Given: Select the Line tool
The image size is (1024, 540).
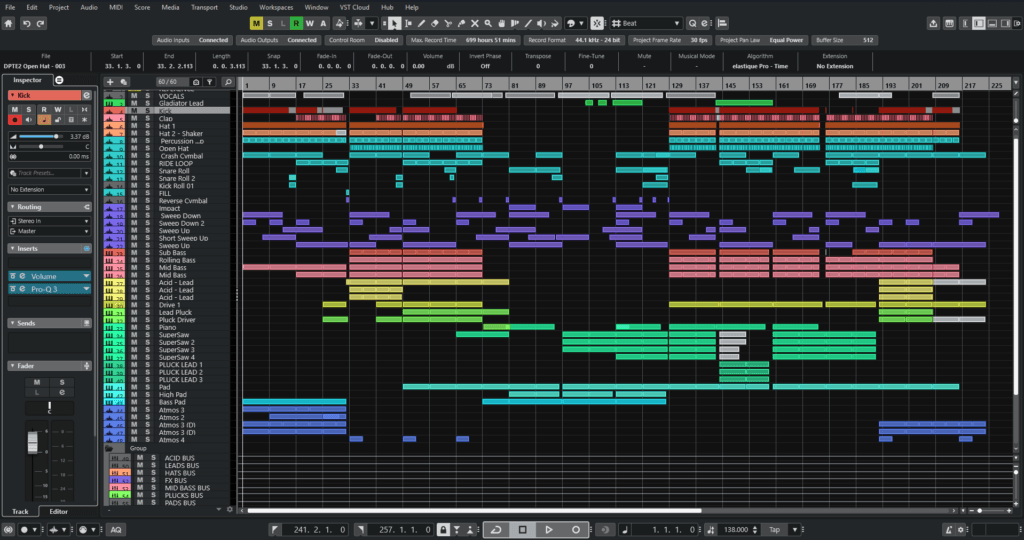Looking at the screenshot, I should click(528, 24).
